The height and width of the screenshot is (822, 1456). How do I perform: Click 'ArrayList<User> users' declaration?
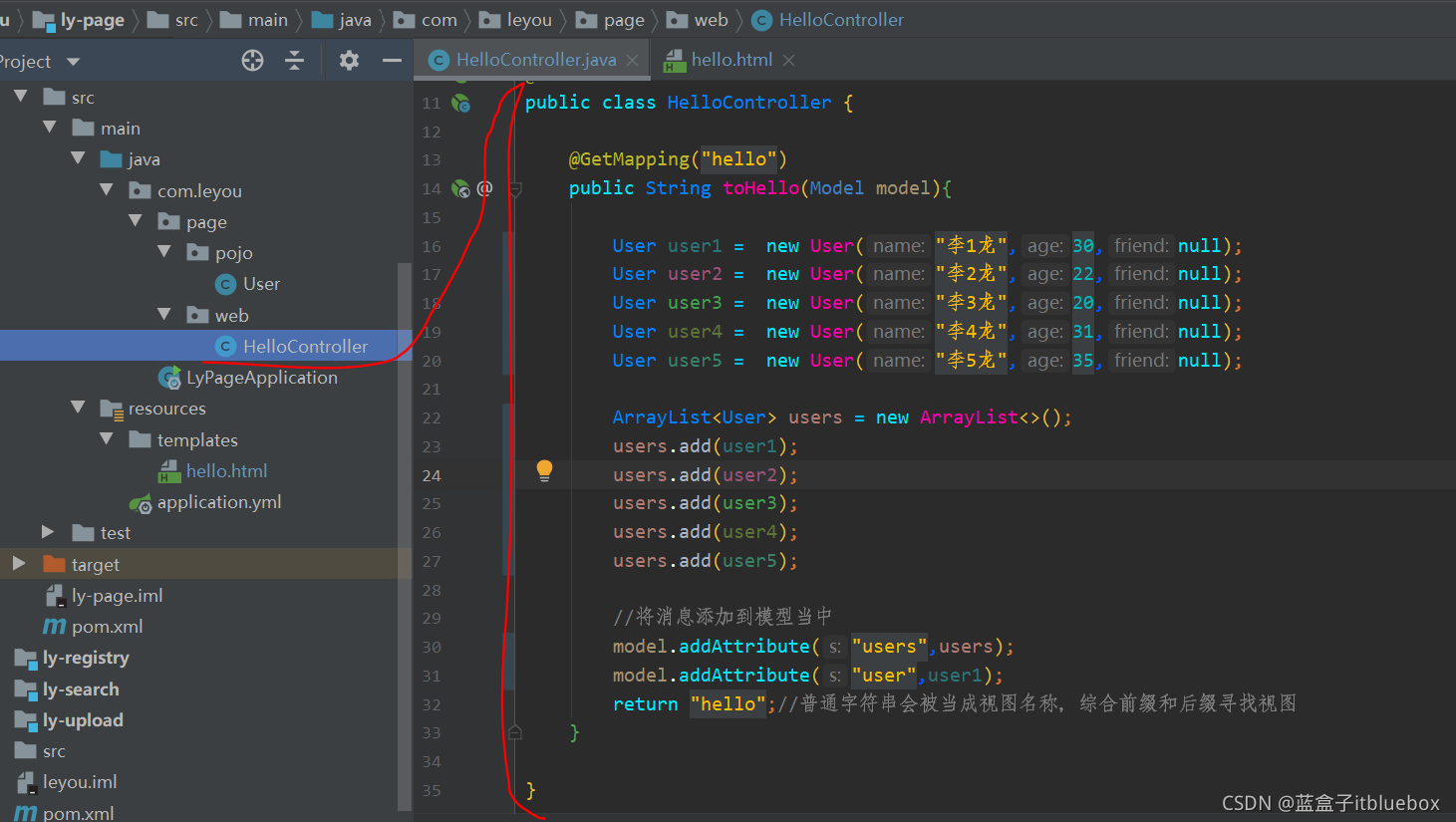click(x=728, y=417)
